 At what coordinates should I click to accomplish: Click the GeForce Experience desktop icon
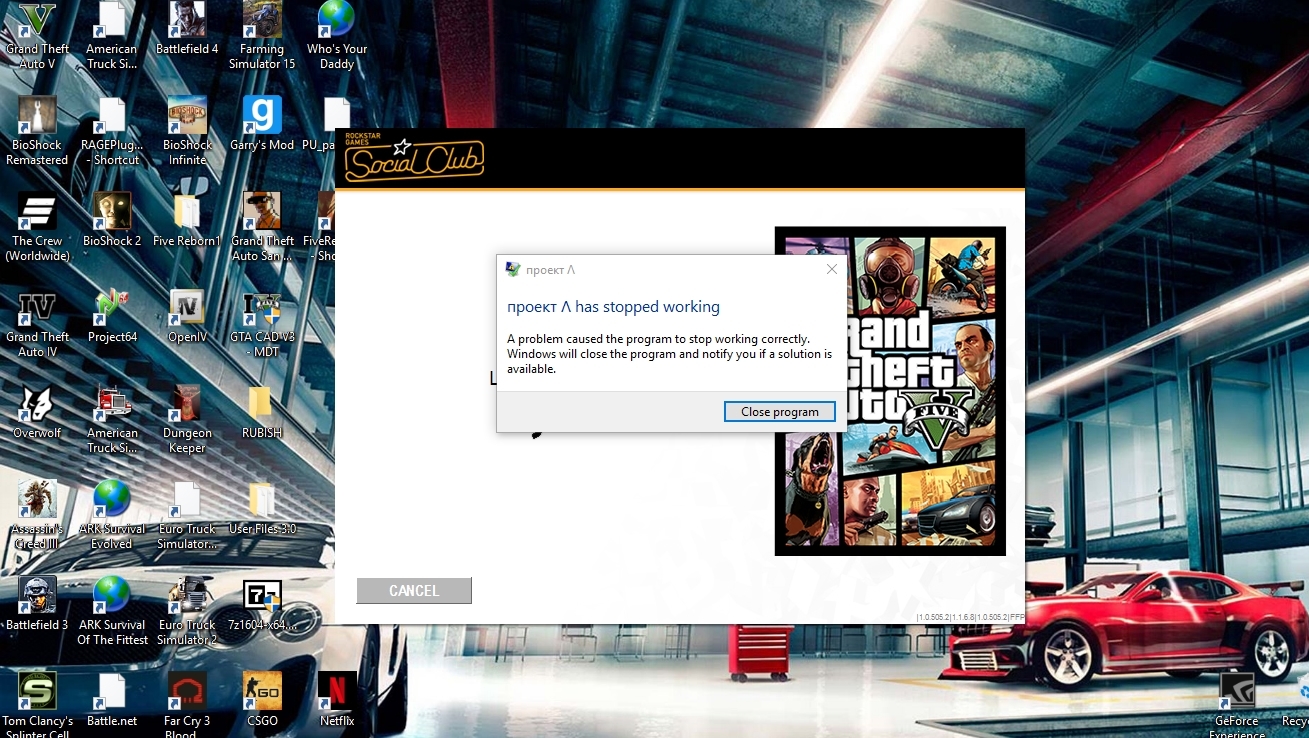point(1237,705)
